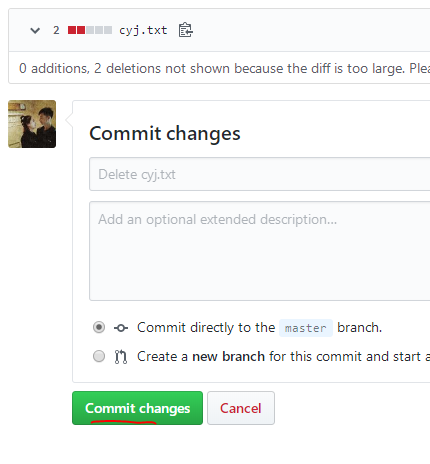
Task: Cancel the file deletion commit
Action: (241, 408)
